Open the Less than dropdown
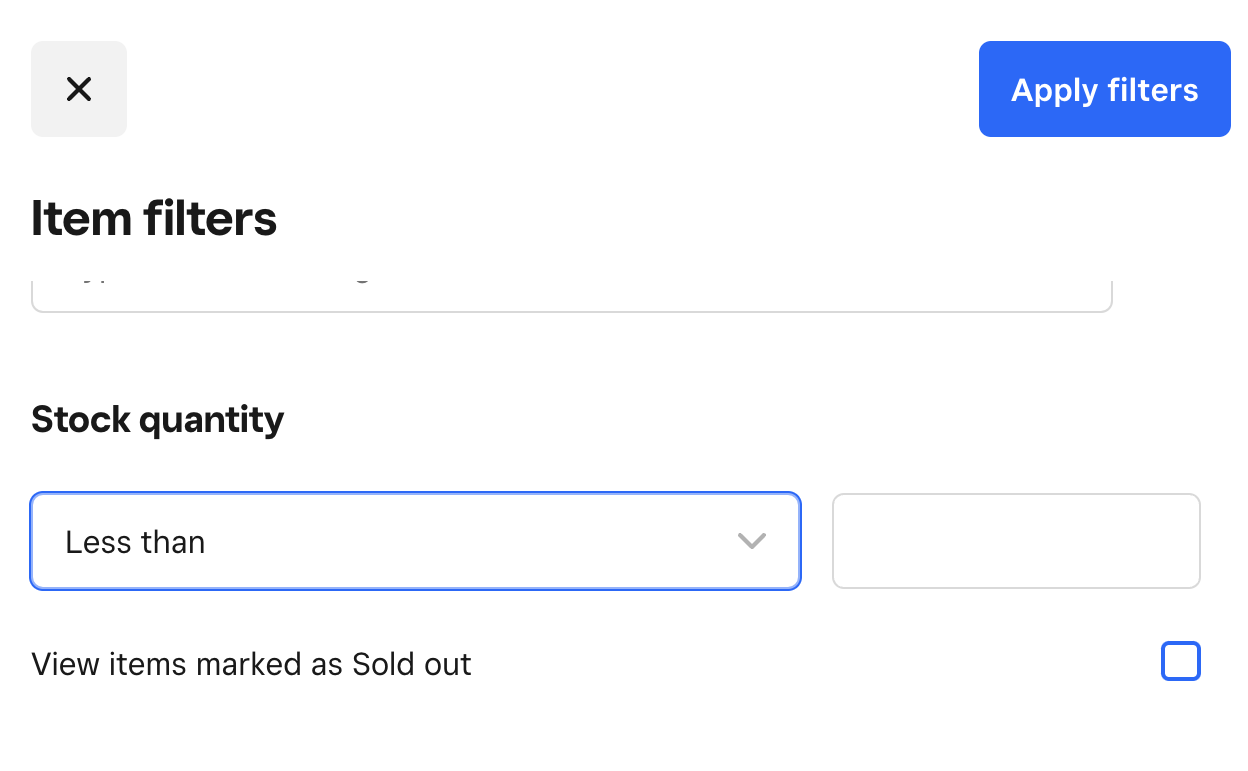This screenshot has width=1248, height=771. pyautogui.click(x=415, y=541)
